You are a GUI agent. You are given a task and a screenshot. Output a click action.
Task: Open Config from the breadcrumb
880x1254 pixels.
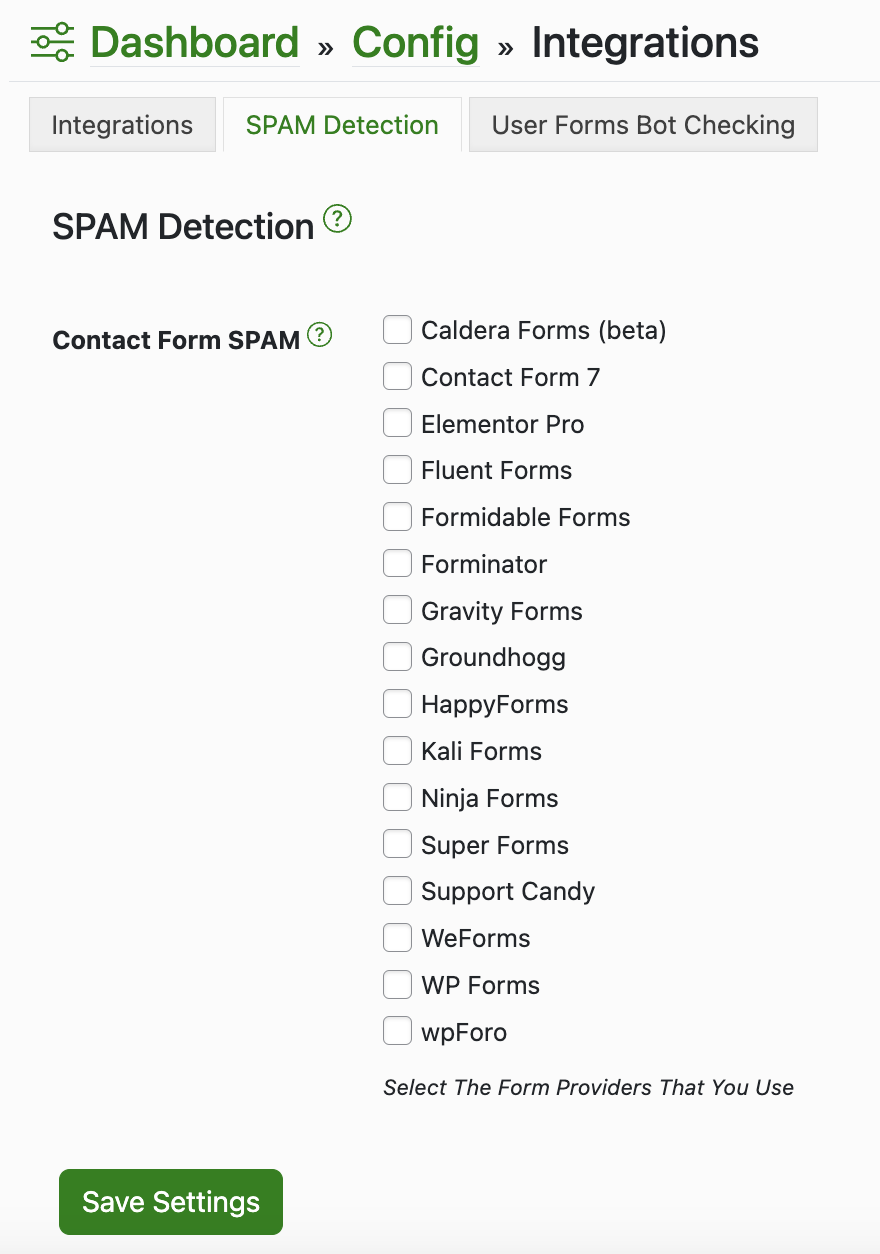tap(415, 42)
